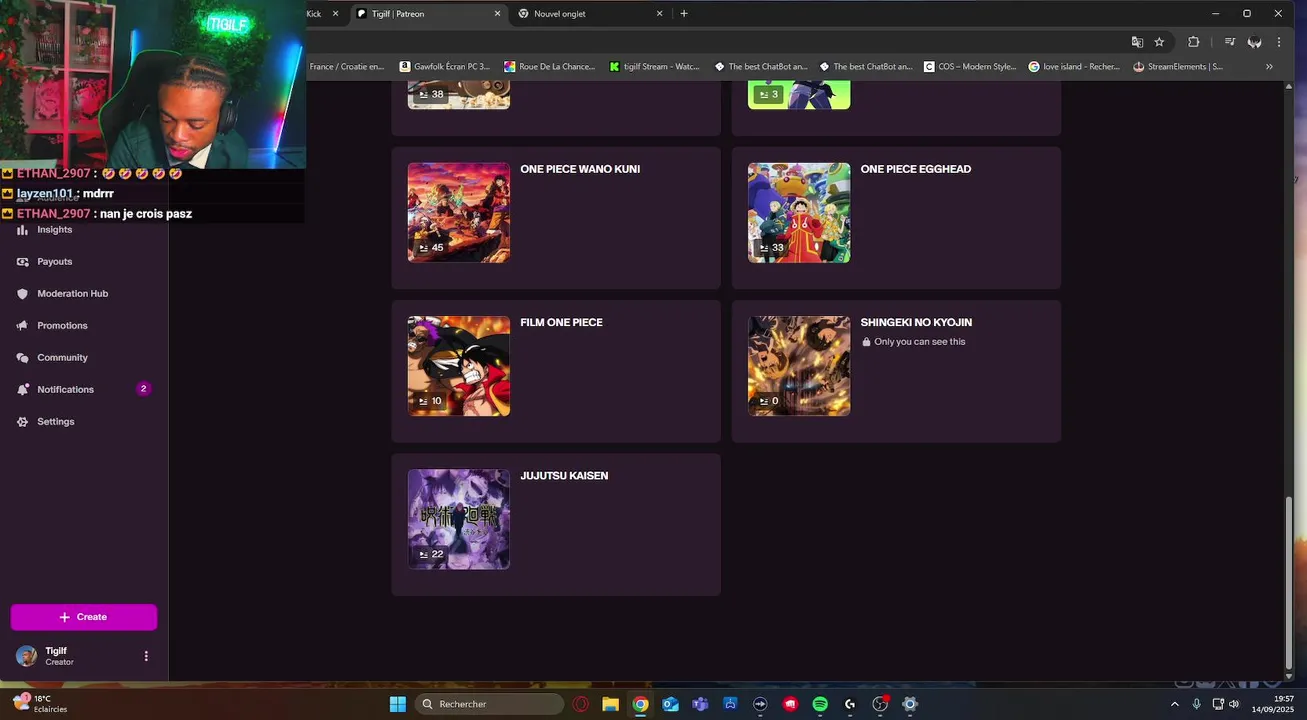The height and width of the screenshot is (720, 1307).
Task: Expand the bookmarks overflow chevron
Action: (x=1269, y=67)
